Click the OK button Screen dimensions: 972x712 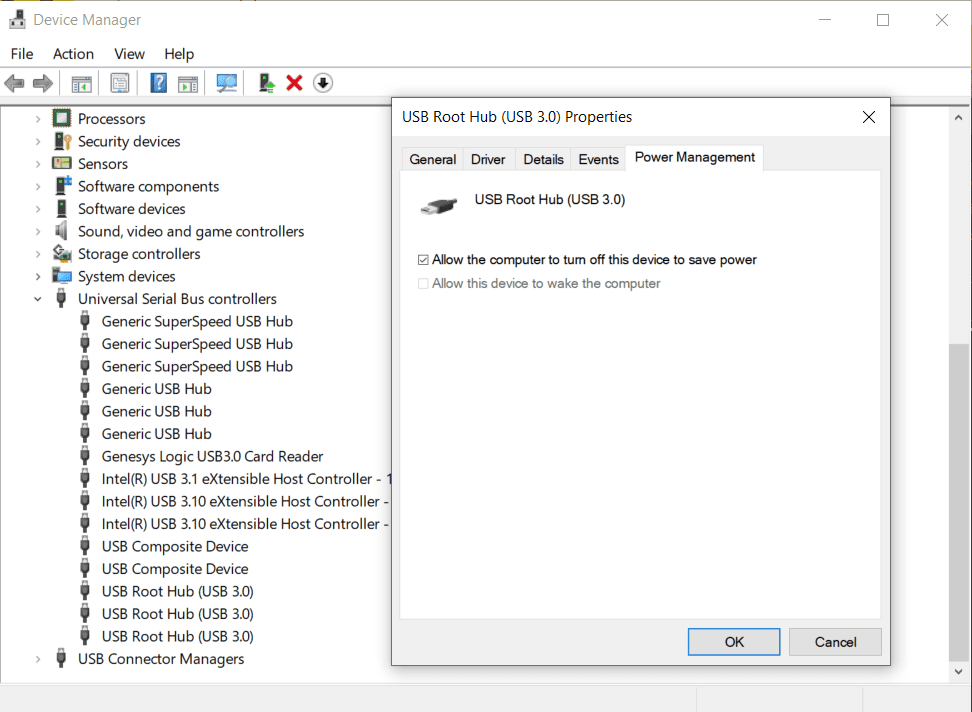click(733, 641)
